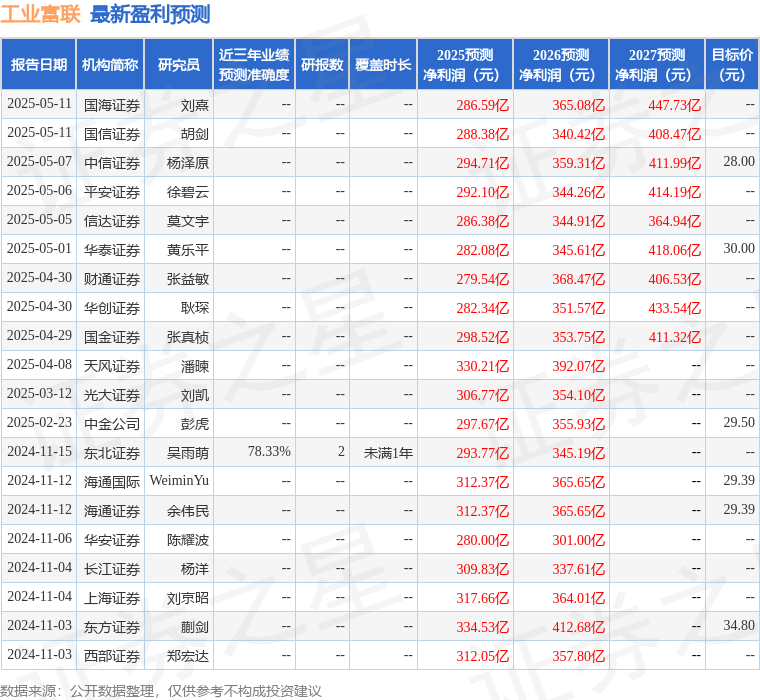Screen dimensions: 760x700
Task: Open the 国海证券 institution entry
Action: pos(112,104)
